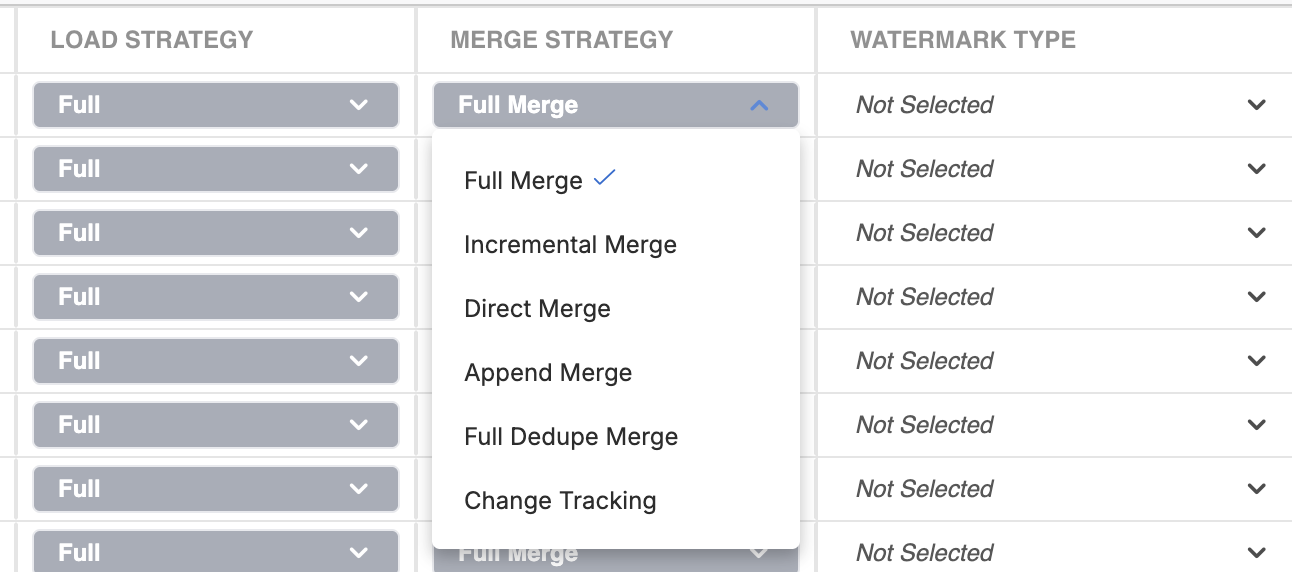Viewport: 1292px width, 572px height.
Task: Expand second row Watermark Type chevron
Action: (1257, 169)
